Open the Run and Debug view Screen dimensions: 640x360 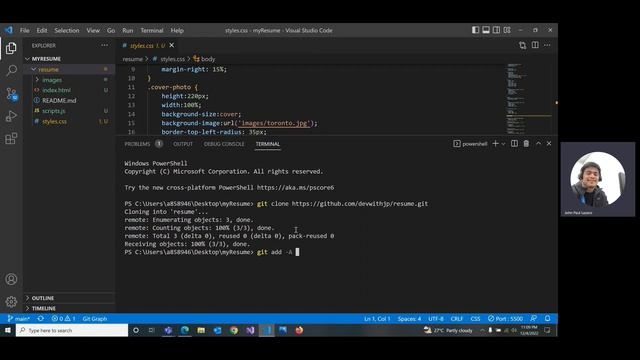(x=11, y=116)
